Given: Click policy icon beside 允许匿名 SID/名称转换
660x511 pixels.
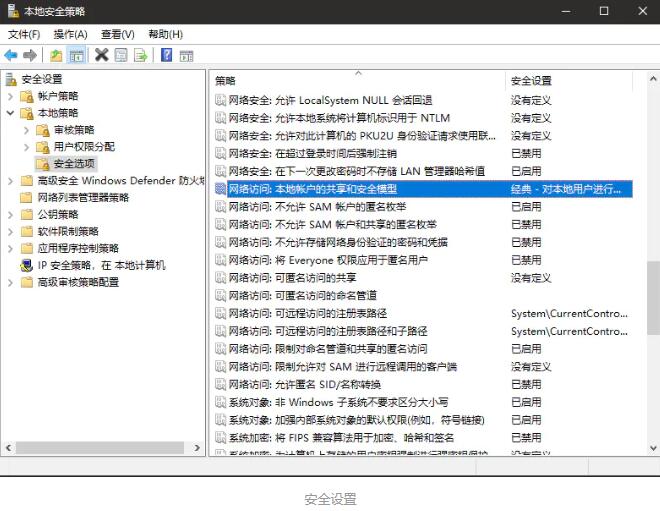Looking at the screenshot, I should coord(221,384).
